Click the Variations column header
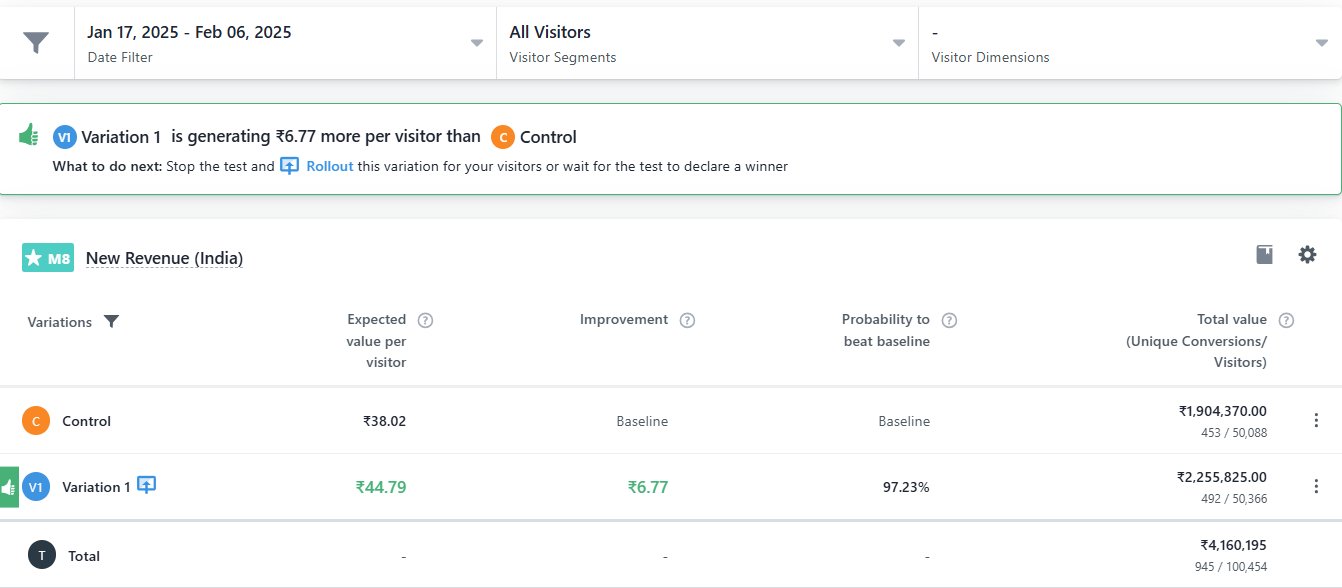This screenshot has height=588, width=1342. click(x=59, y=322)
